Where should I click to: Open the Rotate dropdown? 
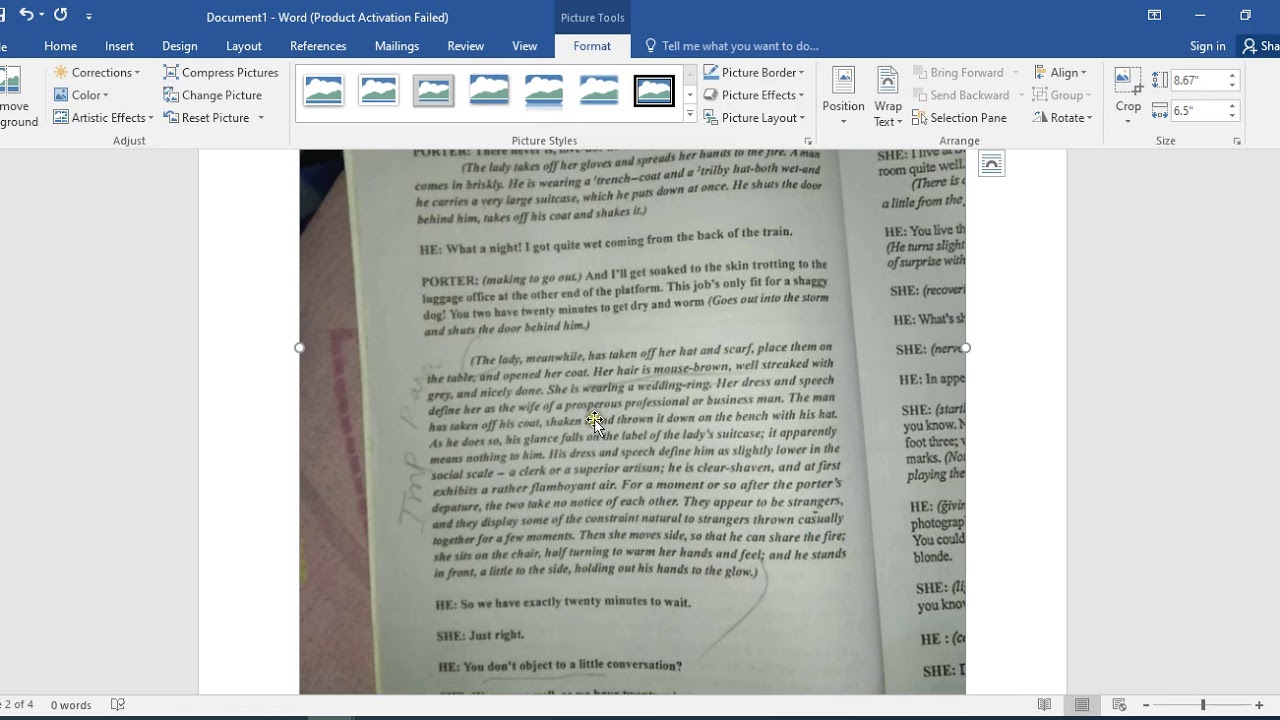click(1064, 118)
